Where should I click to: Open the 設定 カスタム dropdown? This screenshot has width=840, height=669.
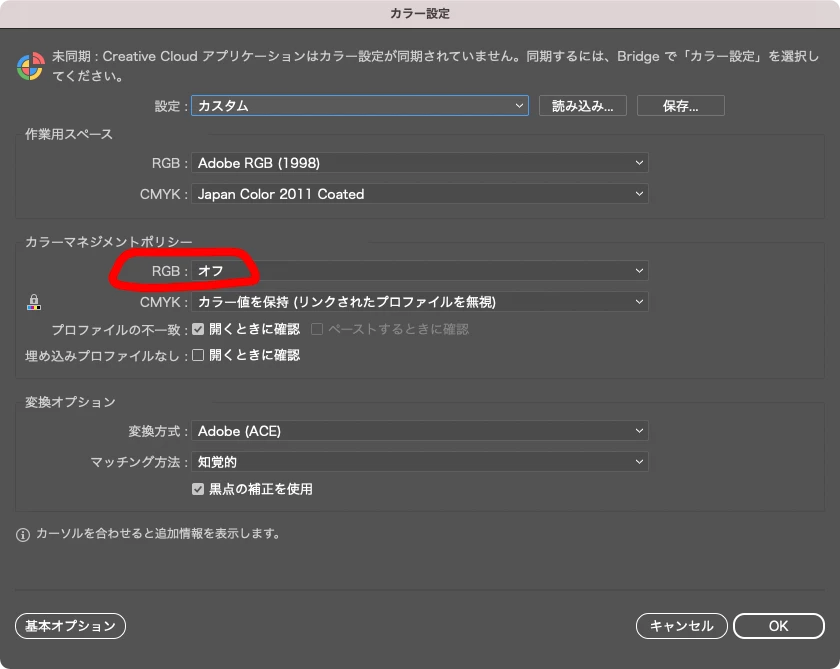point(360,106)
